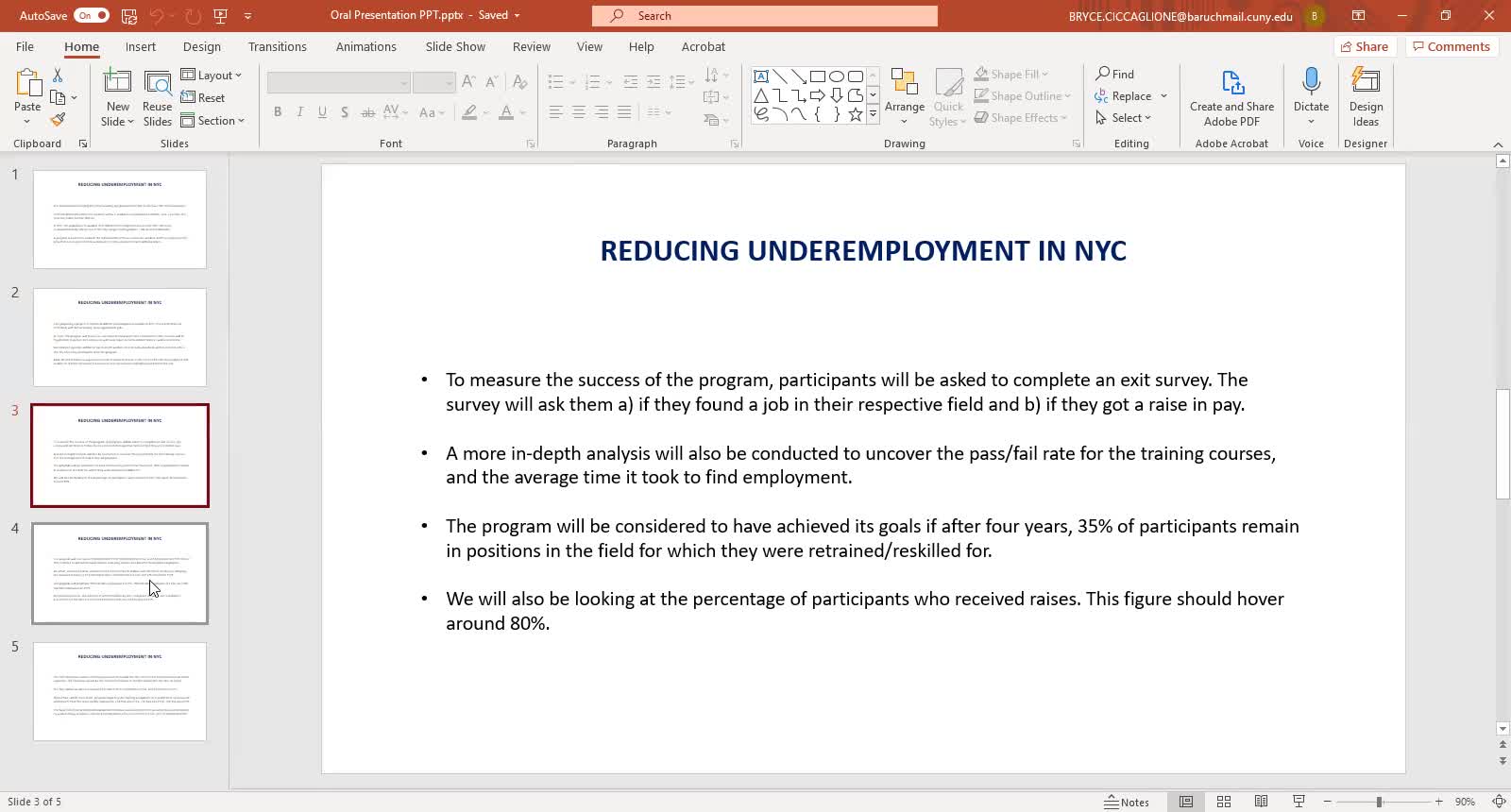Open the Animations tab
1511x812 pixels.
[365, 46]
